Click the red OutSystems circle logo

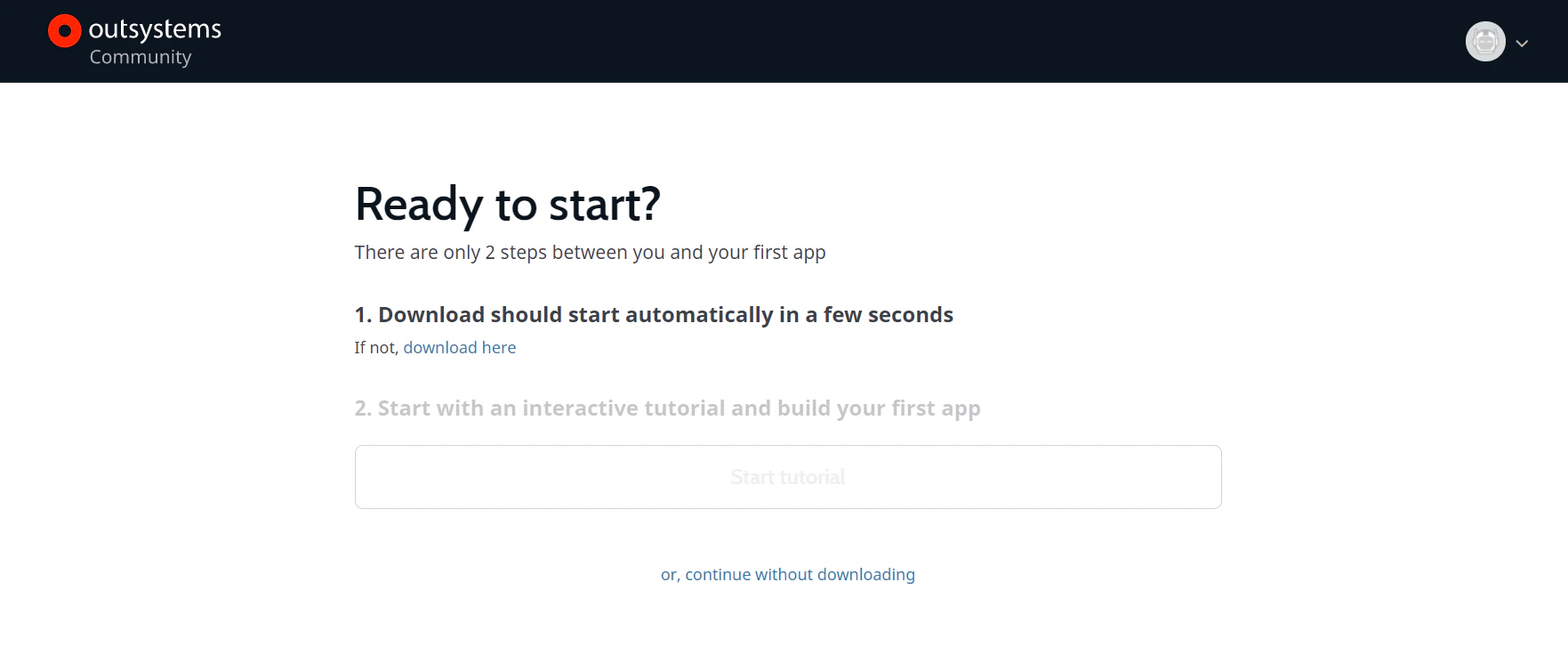pos(64,31)
